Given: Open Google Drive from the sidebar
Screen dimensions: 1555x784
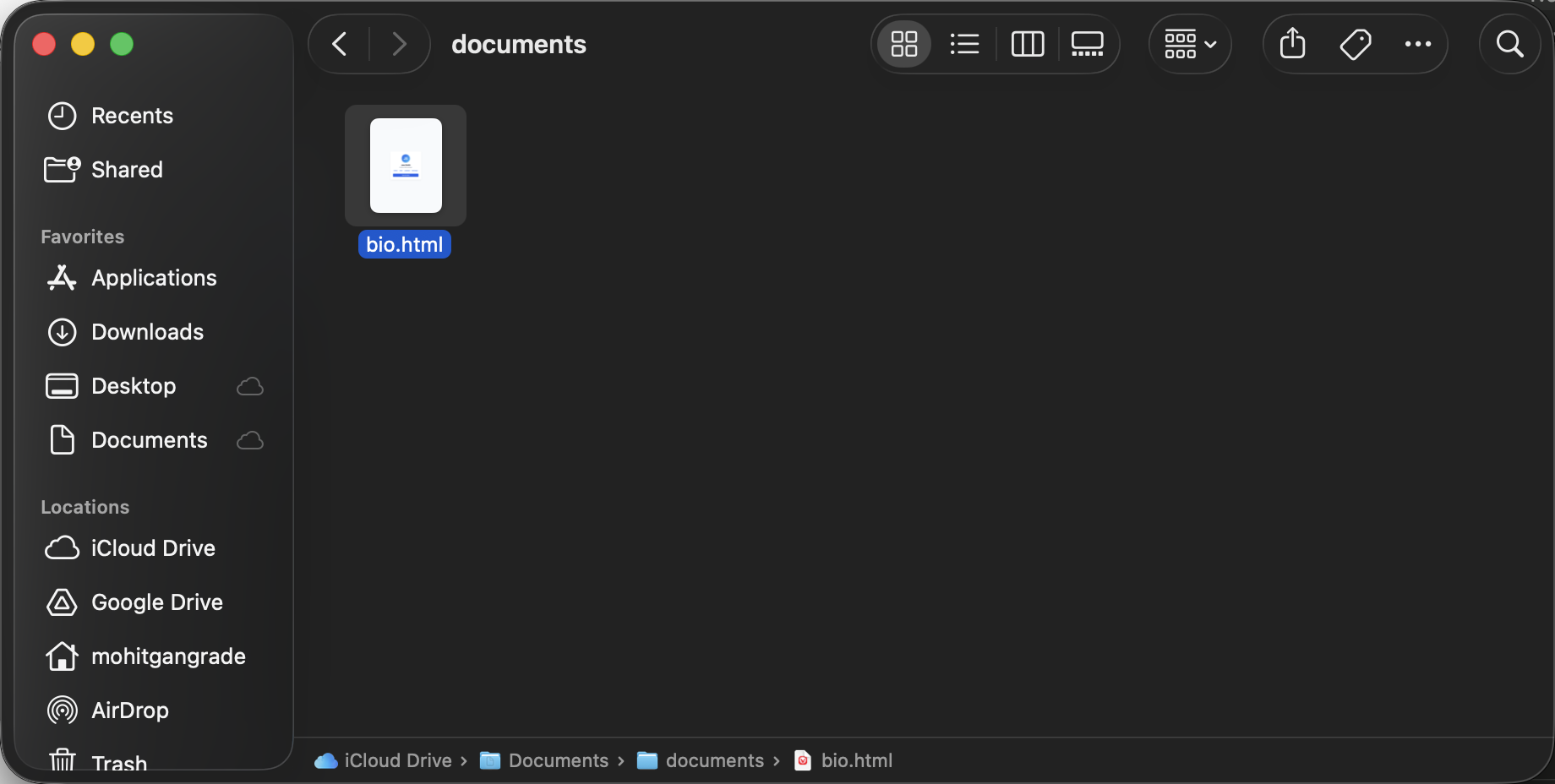Looking at the screenshot, I should [x=155, y=602].
